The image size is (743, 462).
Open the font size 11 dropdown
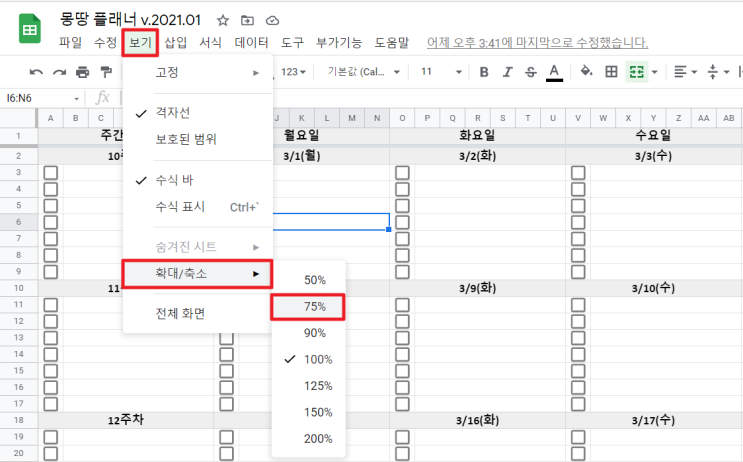441,72
